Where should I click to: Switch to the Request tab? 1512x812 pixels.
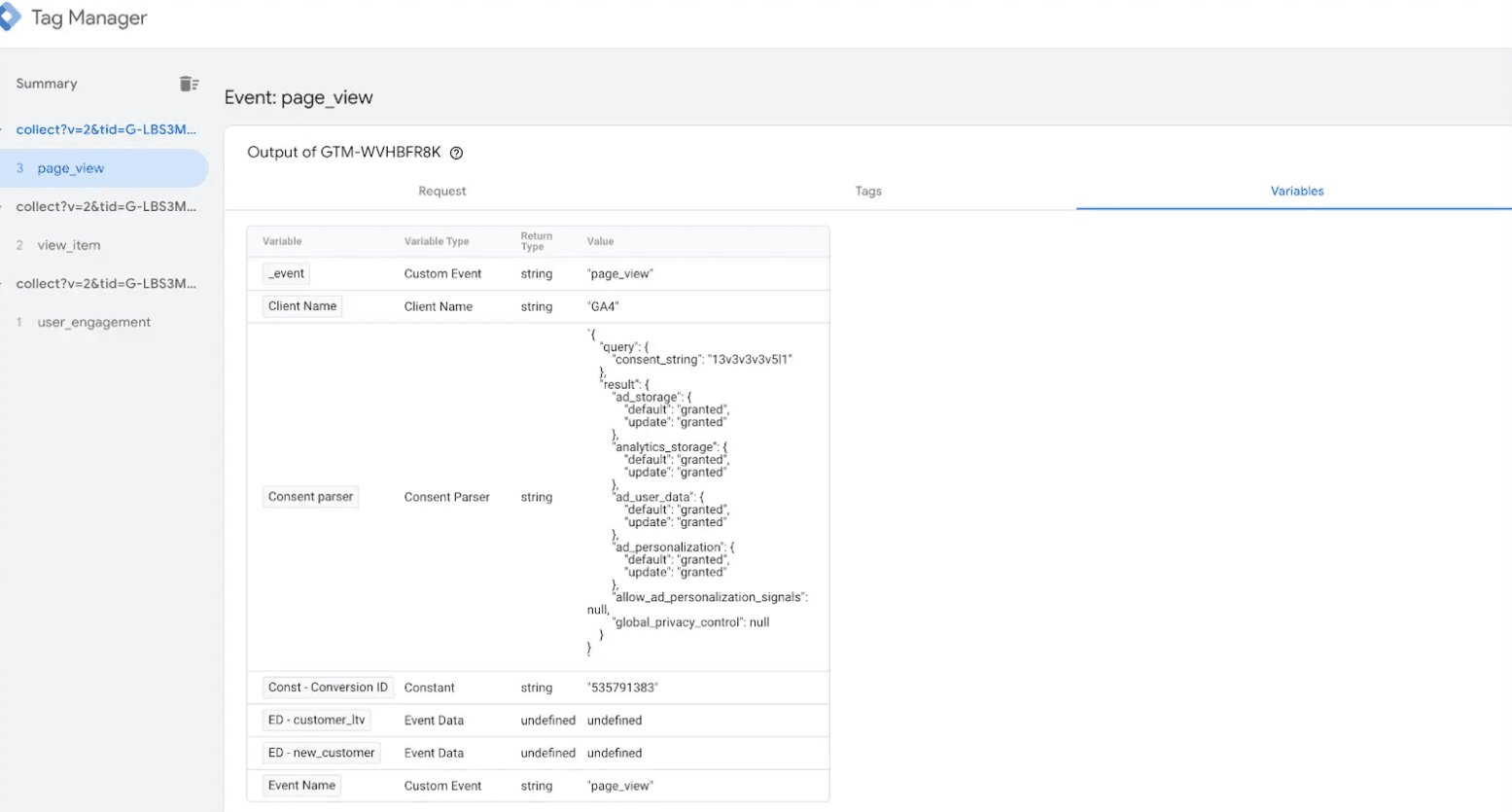442,191
